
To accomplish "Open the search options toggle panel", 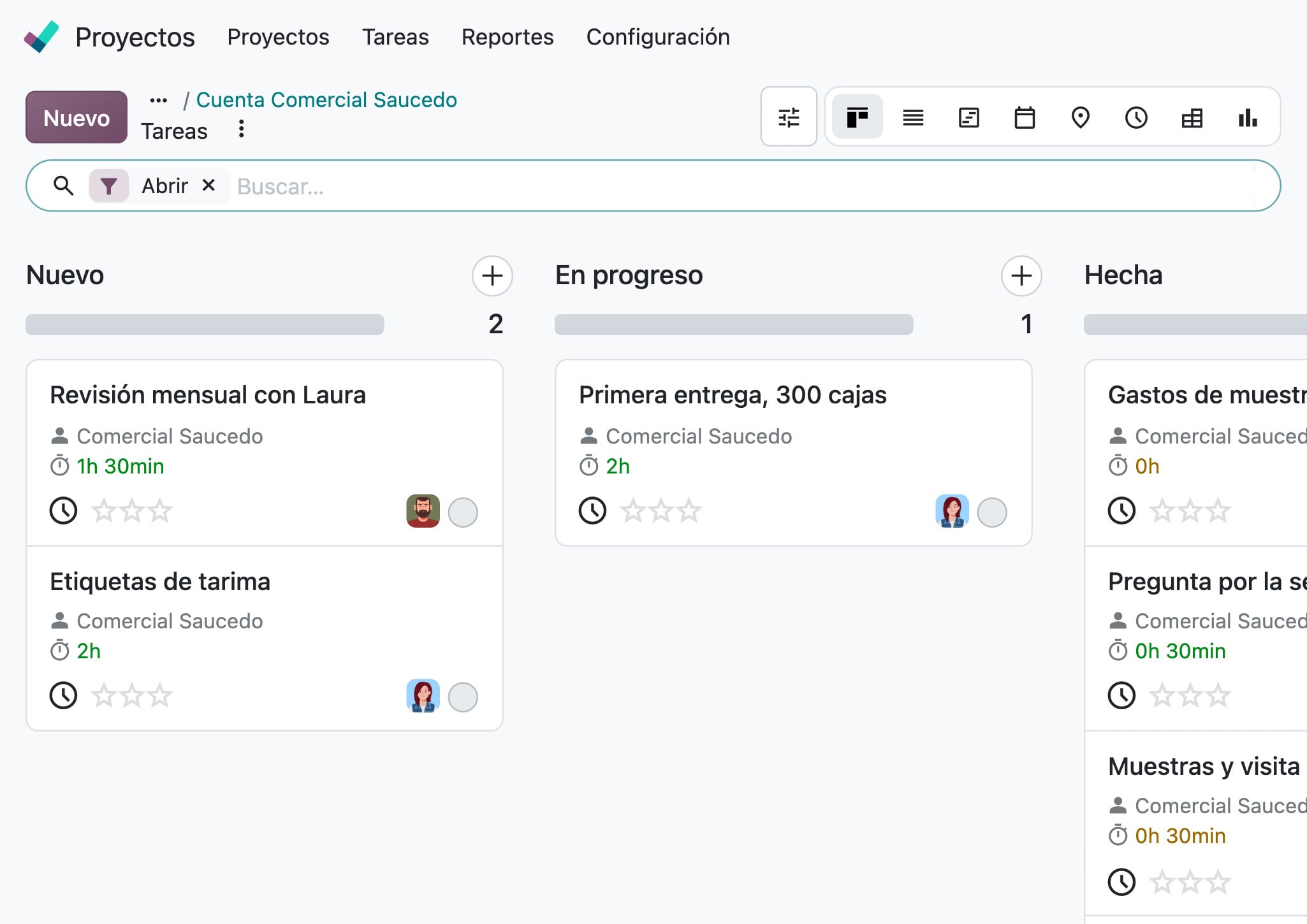I will (x=789, y=117).
